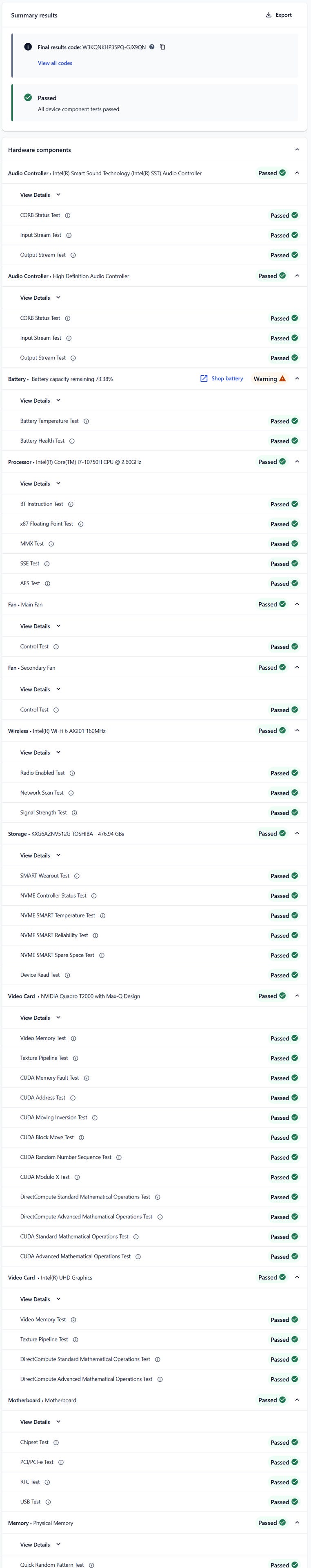Collapse the Hardware components section

click(297, 150)
